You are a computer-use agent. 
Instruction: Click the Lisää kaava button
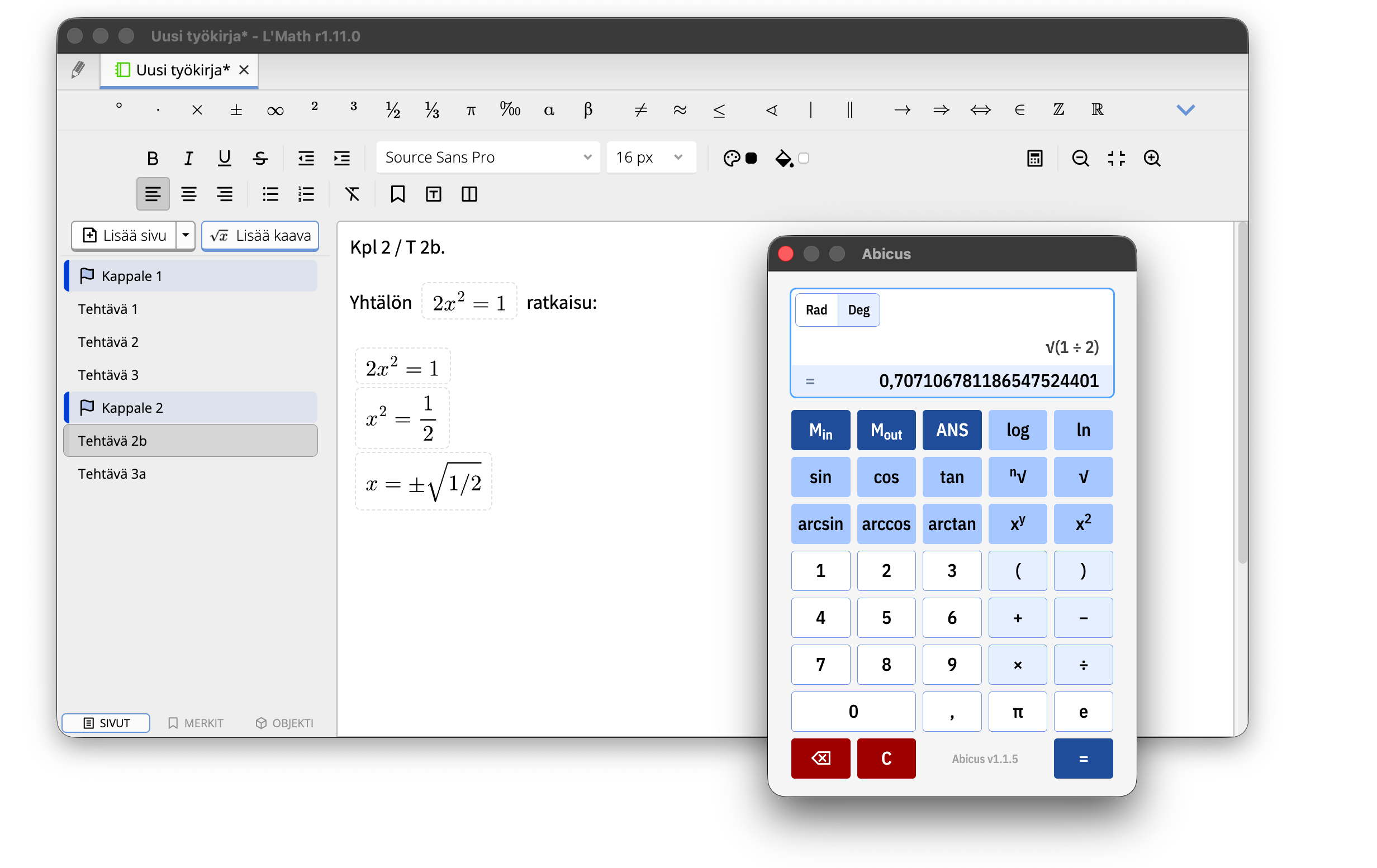point(260,235)
